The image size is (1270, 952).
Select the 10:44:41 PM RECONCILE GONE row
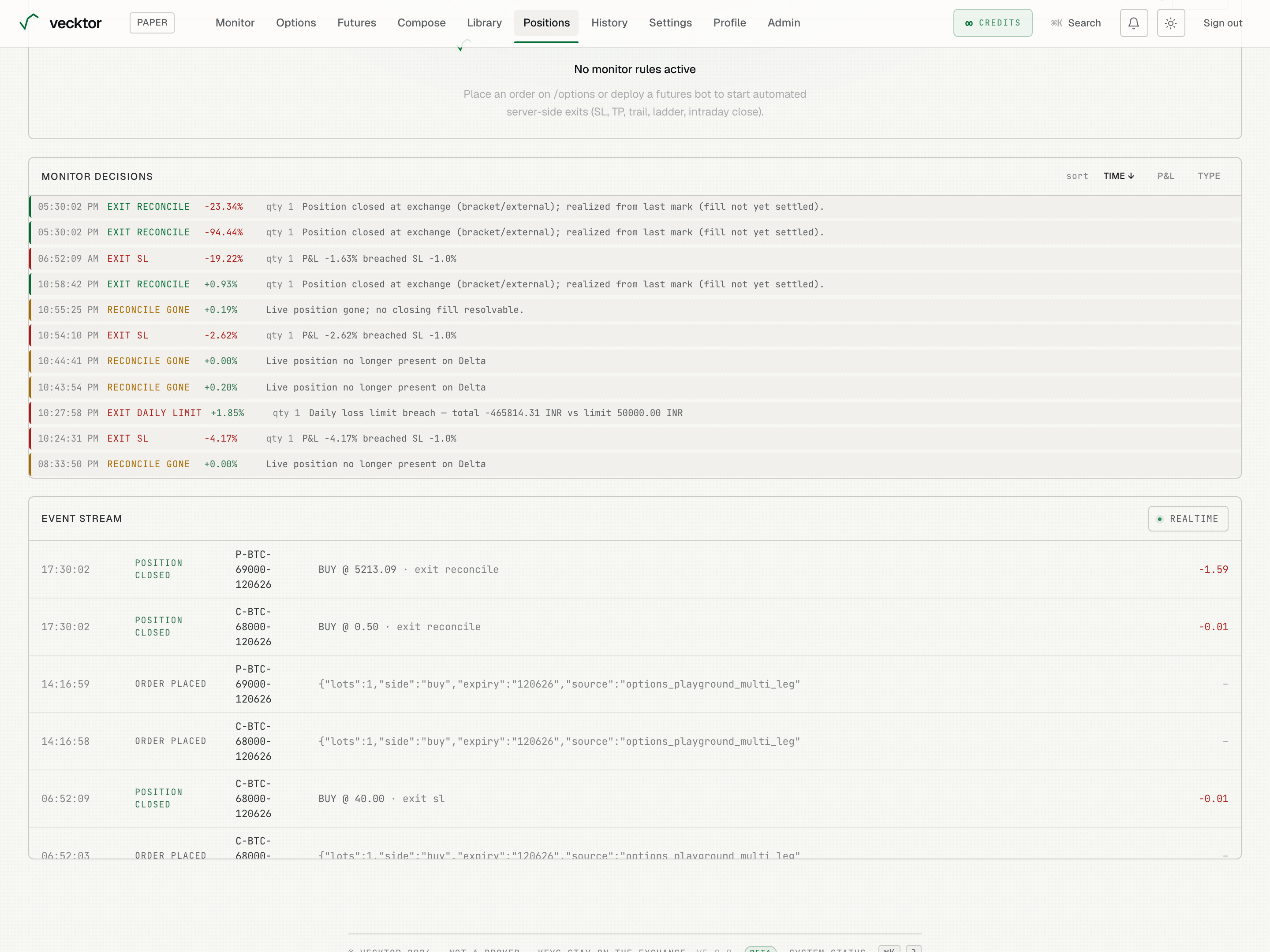(x=635, y=361)
